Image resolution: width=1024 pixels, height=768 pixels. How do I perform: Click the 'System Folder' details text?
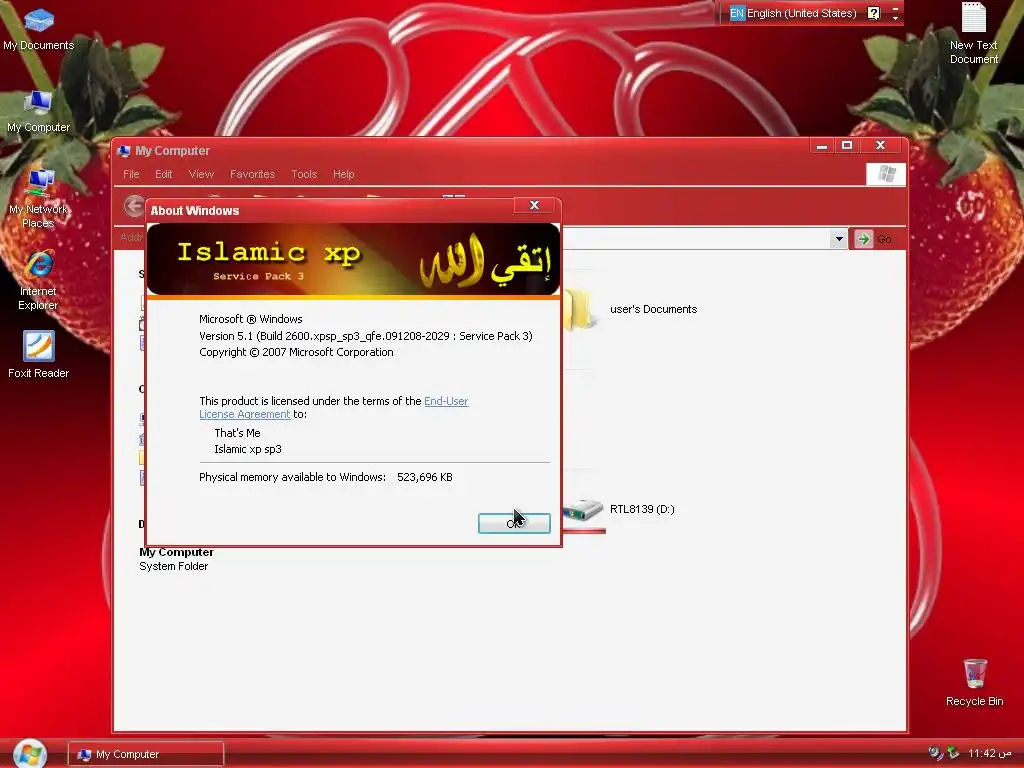click(174, 566)
